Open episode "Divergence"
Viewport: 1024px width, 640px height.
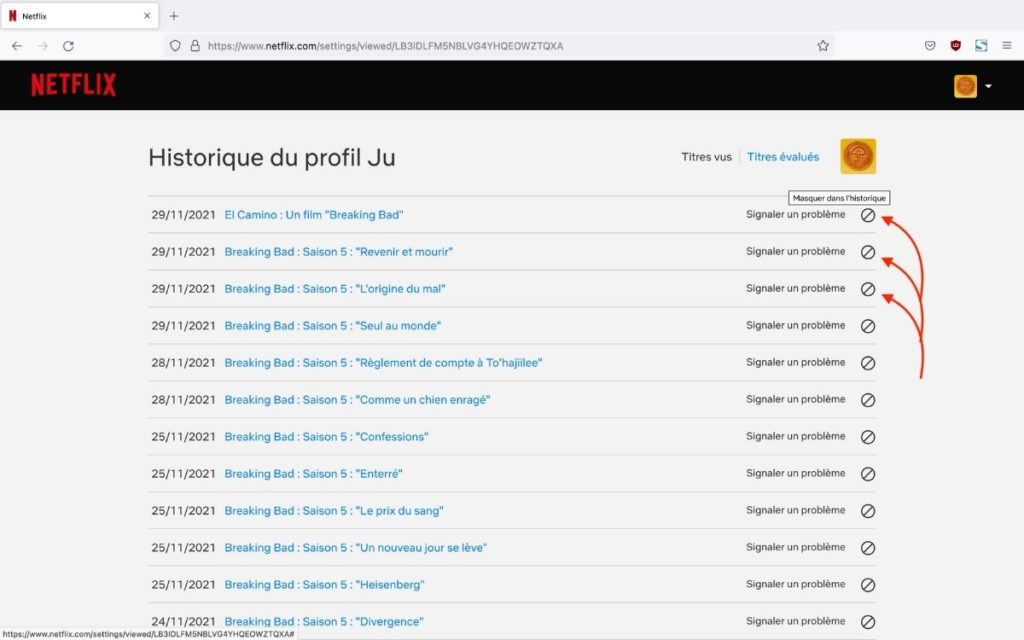[x=324, y=622]
